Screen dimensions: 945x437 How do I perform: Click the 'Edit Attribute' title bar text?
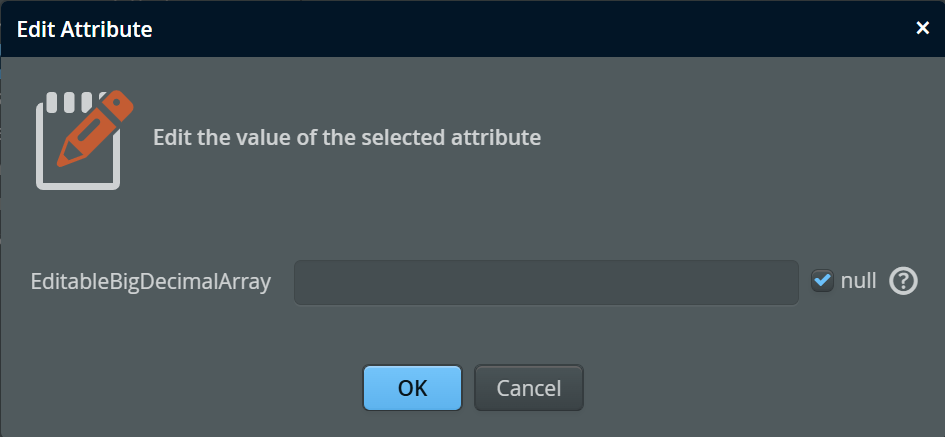point(85,29)
